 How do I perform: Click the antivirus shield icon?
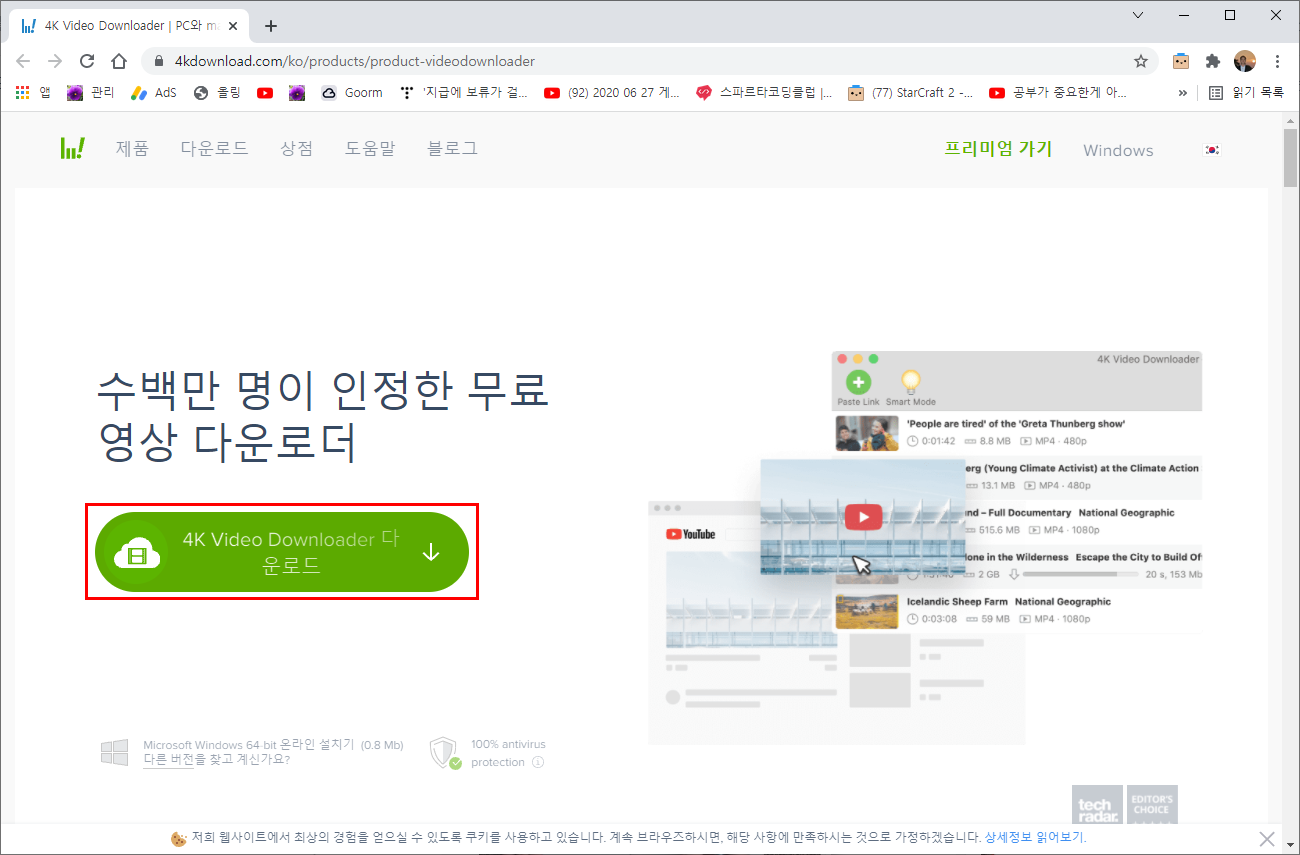point(445,753)
